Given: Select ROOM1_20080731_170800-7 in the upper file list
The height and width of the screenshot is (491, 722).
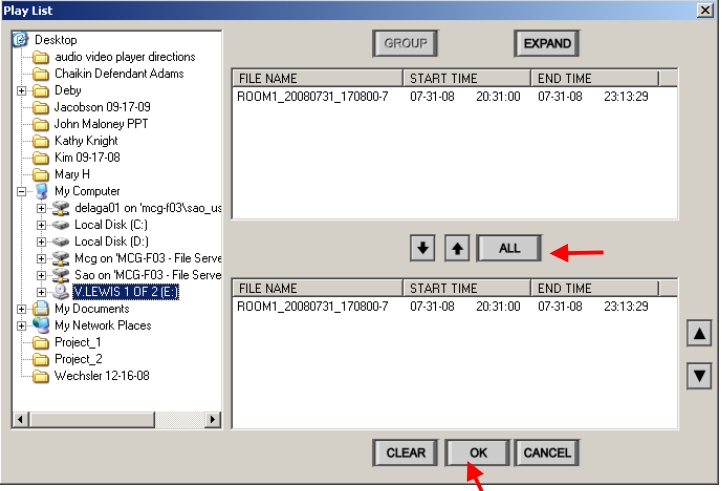Looking at the screenshot, I should tap(313, 97).
